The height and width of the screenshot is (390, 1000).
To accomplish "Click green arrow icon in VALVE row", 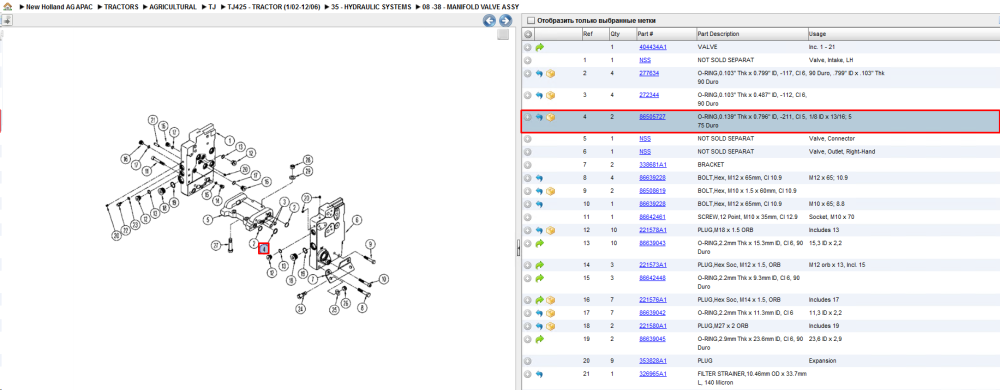I will tap(540, 47).
